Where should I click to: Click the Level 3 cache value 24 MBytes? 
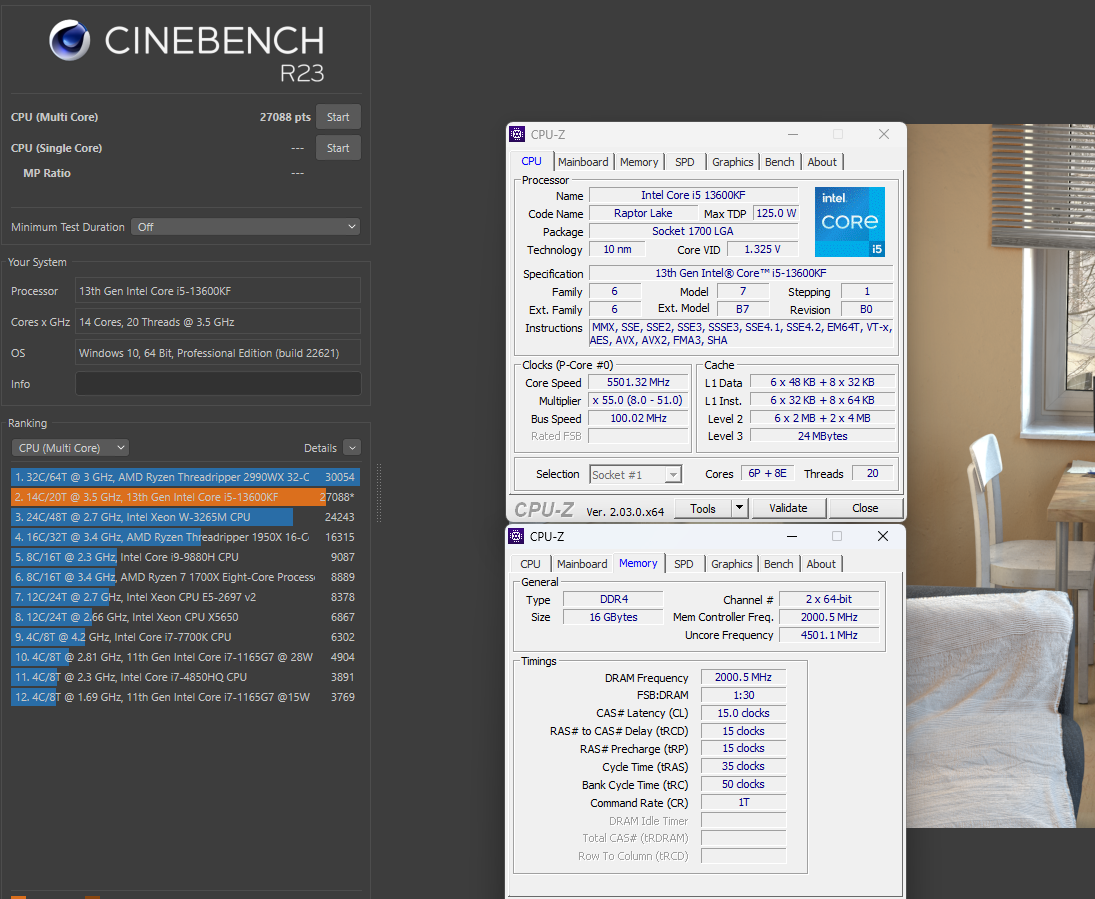[x=823, y=436]
